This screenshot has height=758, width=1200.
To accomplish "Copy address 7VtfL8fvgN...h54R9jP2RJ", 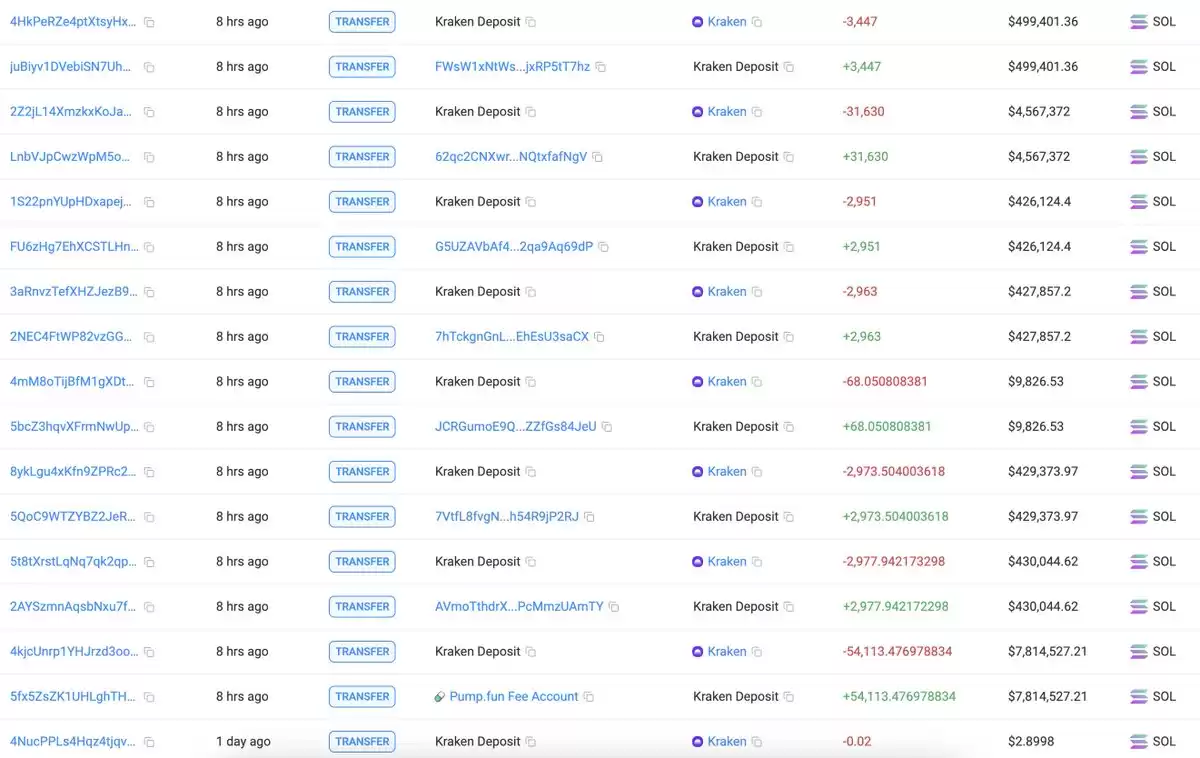I will pyautogui.click(x=589, y=517).
